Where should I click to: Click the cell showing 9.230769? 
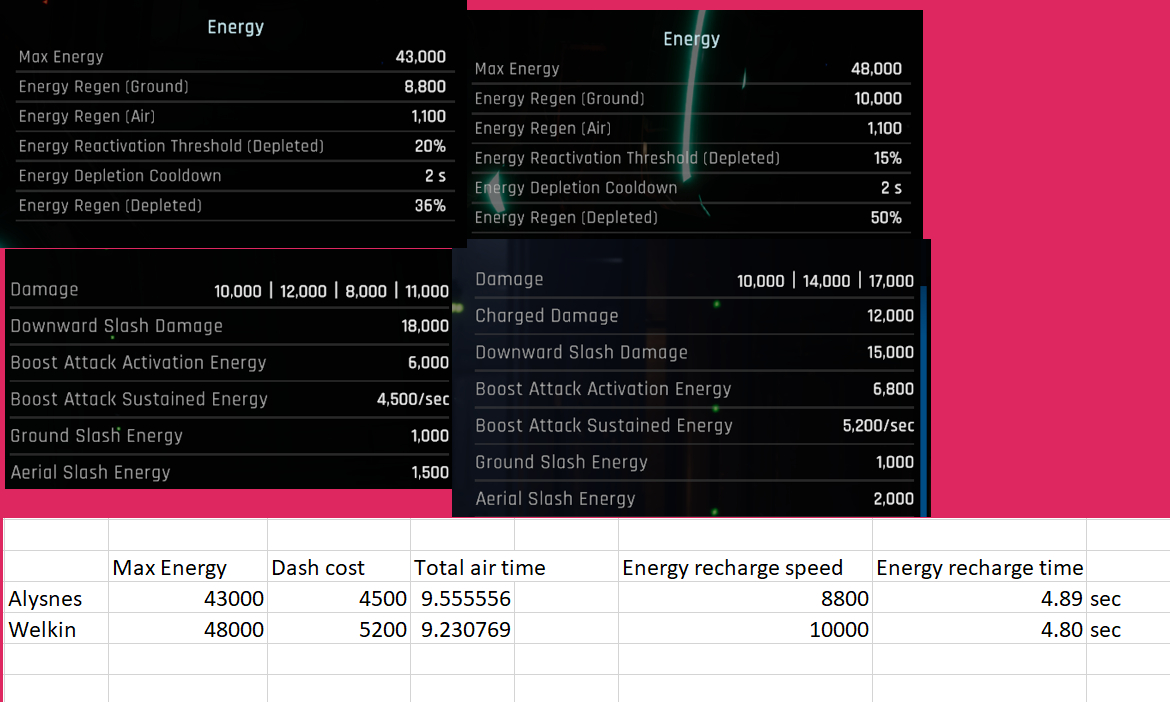[x=463, y=629]
